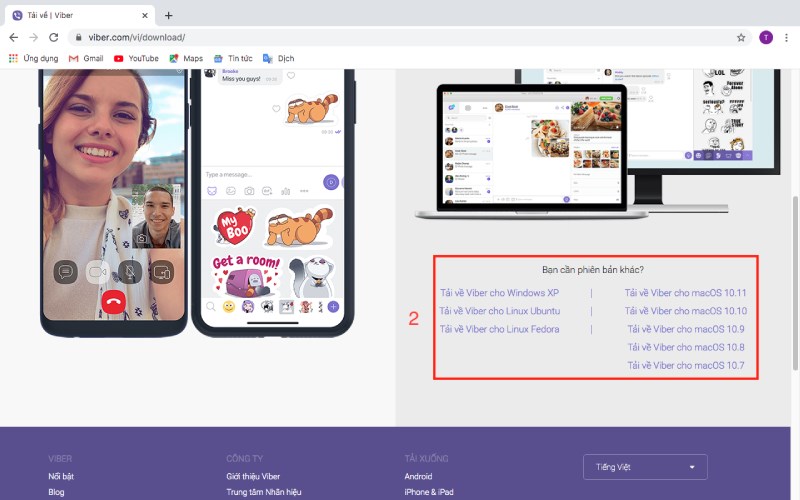Click the search magnifier in sticker bar
Screen dimensions: 800x500
210,307
